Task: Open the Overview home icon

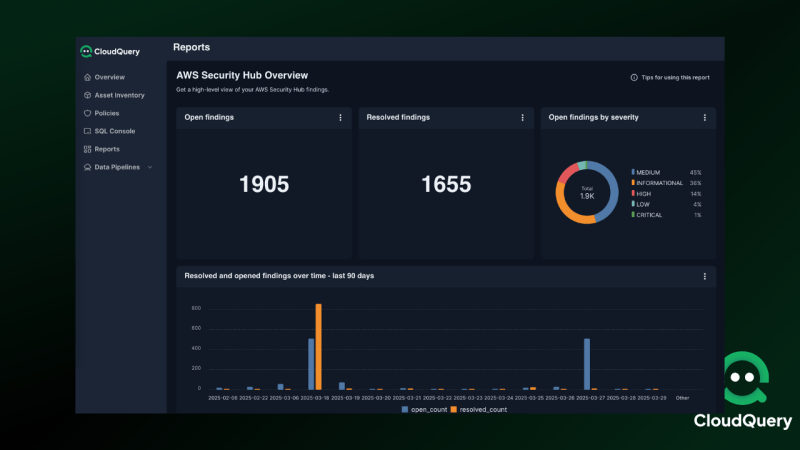Action: (x=87, y=77)
